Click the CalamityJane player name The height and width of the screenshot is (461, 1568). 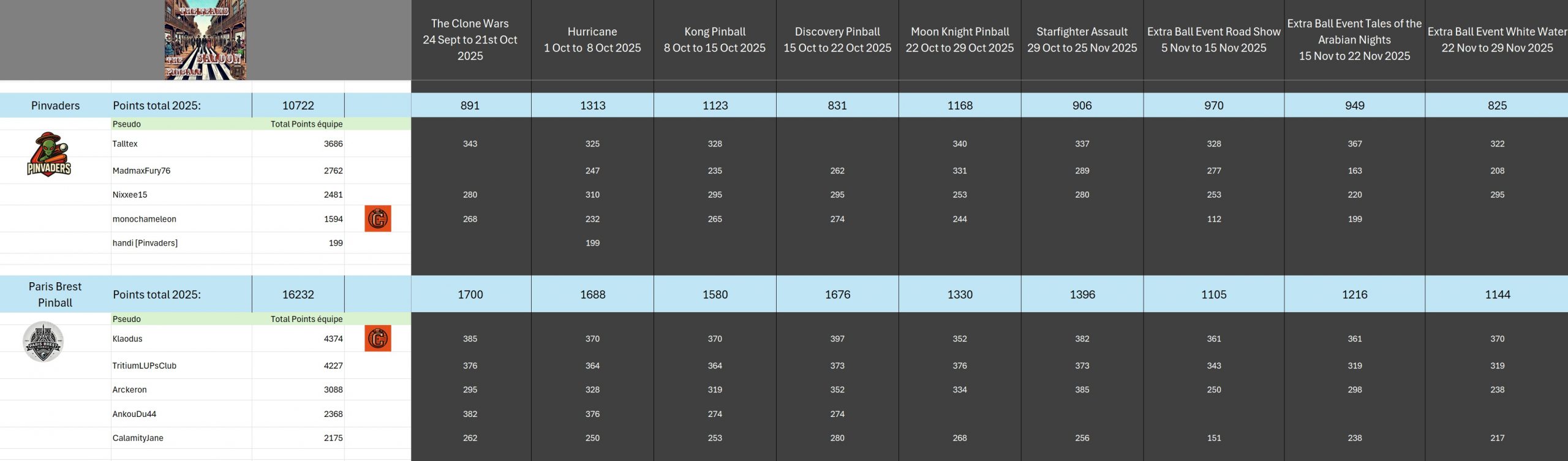click(138, 438)
